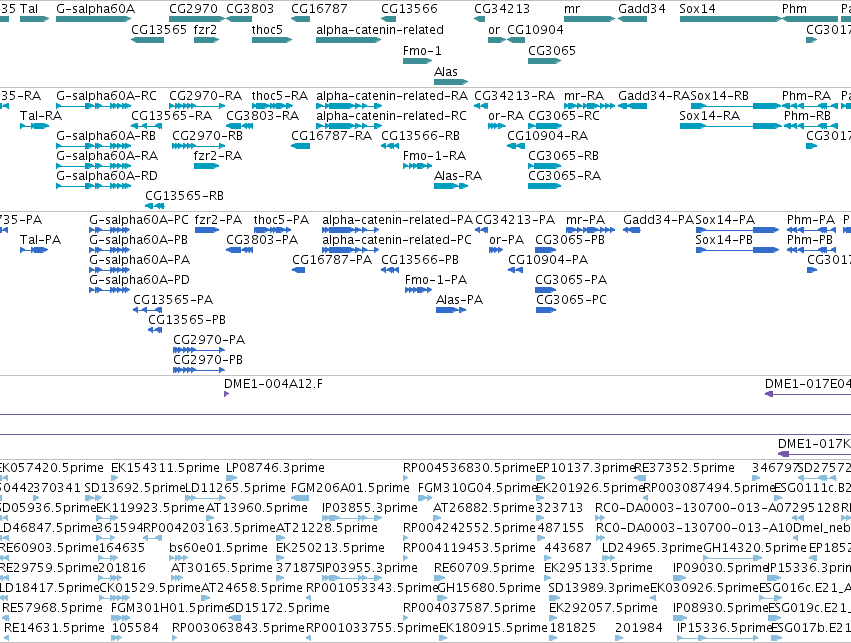Select the mr gene label
The image size is (851, 643).
coord(572,9)
